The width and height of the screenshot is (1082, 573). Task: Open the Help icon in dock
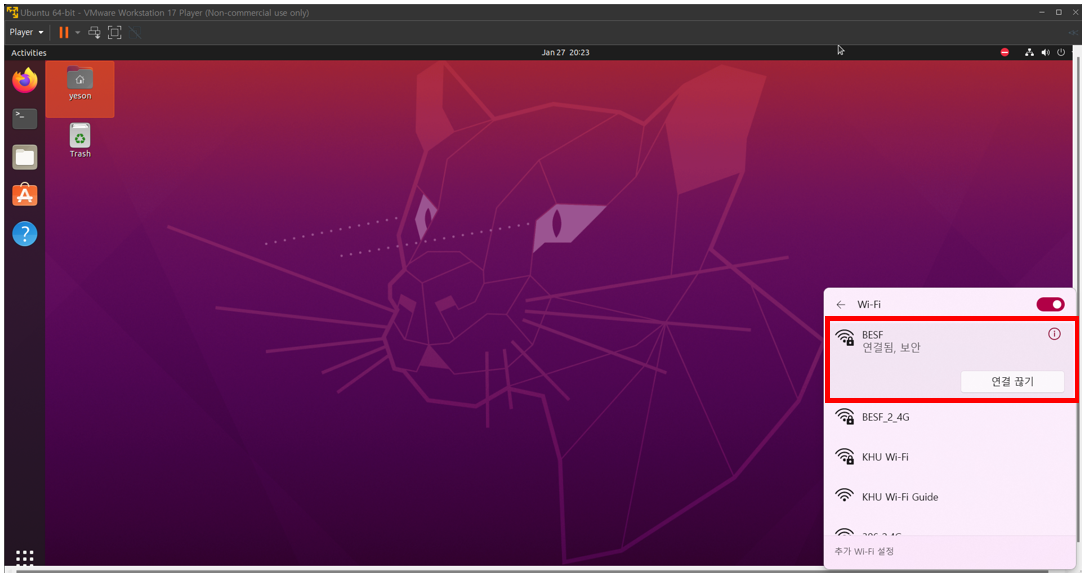coord(25,234)
